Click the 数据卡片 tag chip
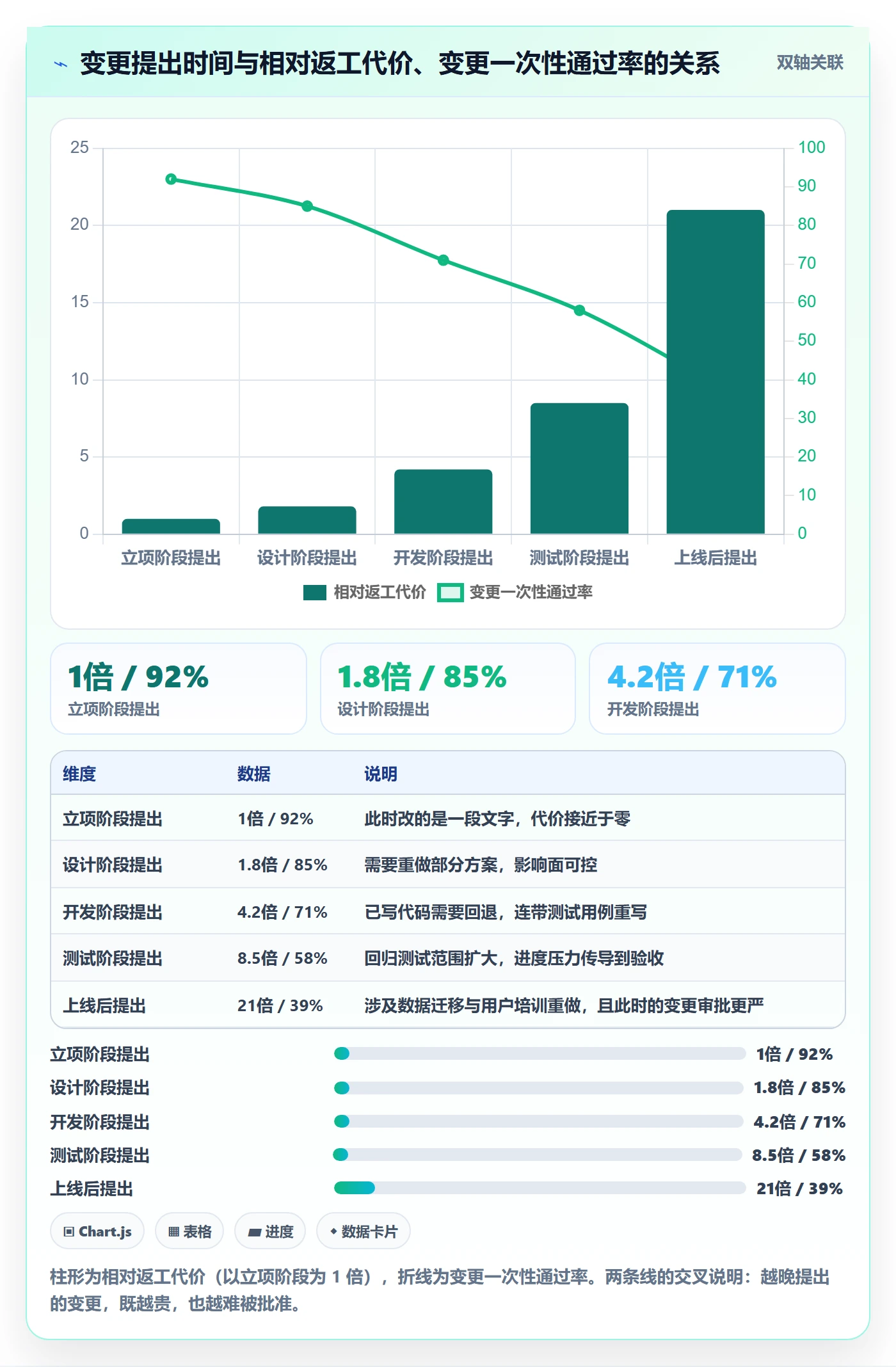Viewport: 896px width, 1367px height. click(x=364, y=1231)
